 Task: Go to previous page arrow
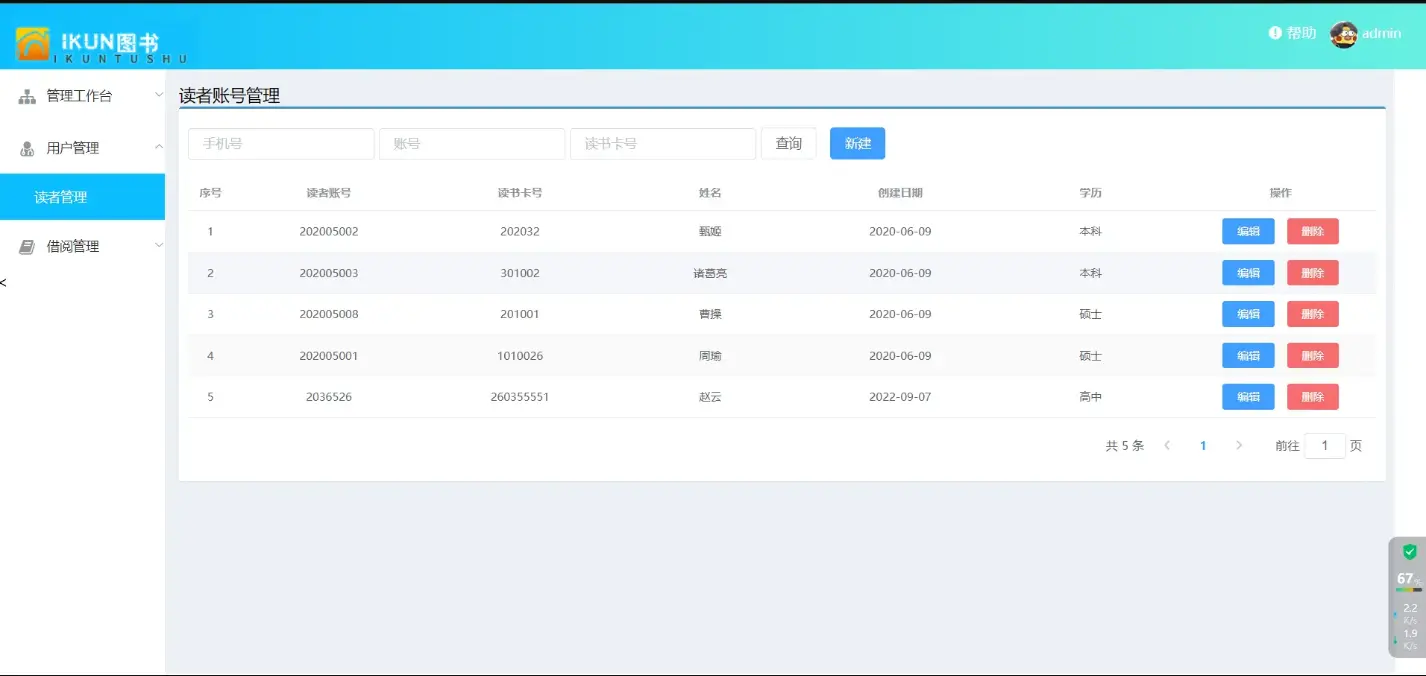pyautogui.click(x=1167, y=446)
